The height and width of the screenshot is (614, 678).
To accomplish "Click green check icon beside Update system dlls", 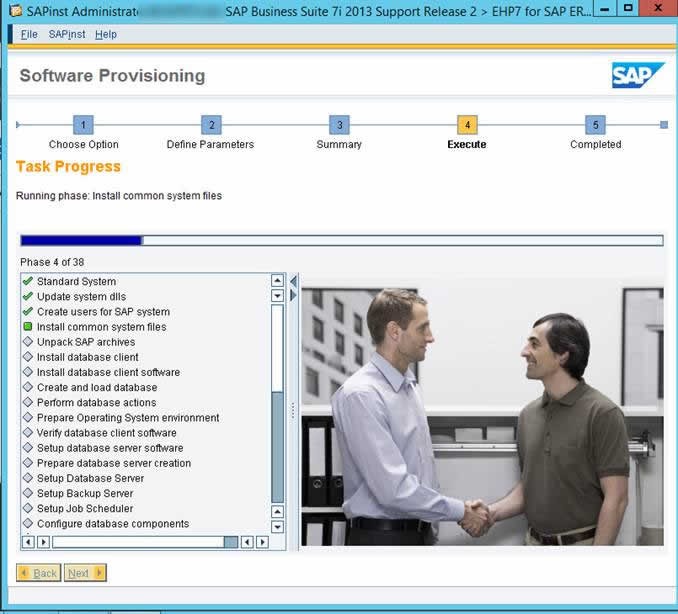I will [x=28, y=296].
